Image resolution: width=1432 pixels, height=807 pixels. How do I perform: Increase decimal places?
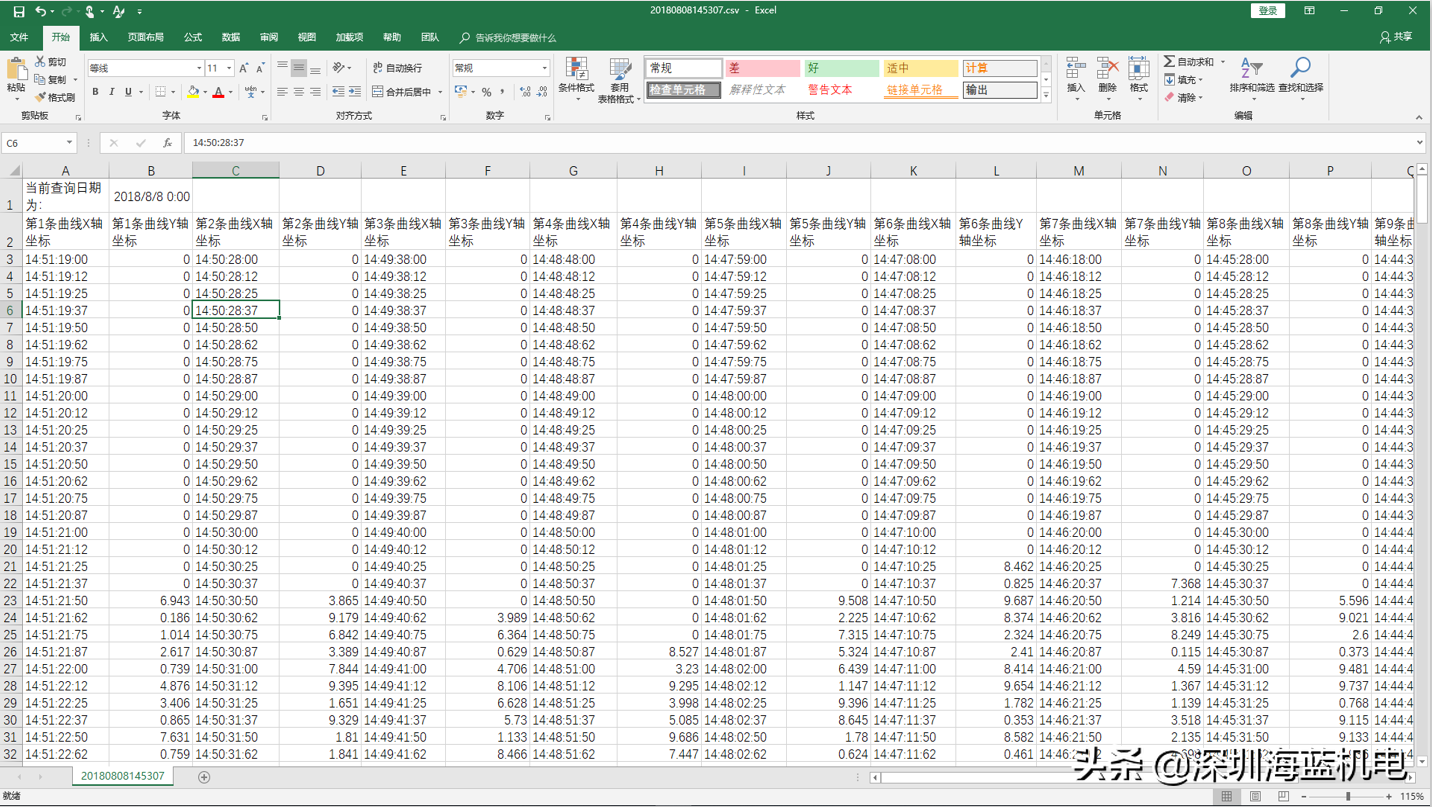525,92
